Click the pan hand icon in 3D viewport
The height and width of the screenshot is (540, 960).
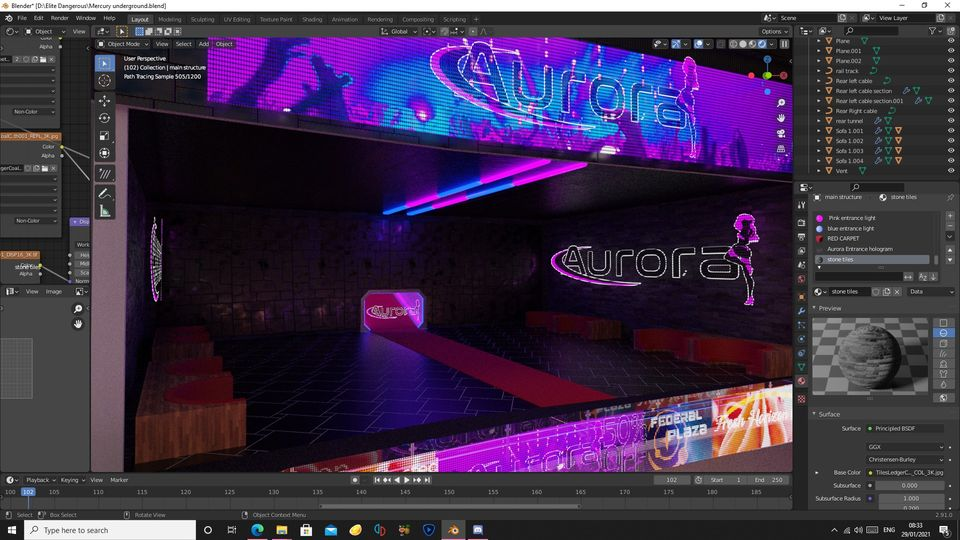(x=781, y=118)
